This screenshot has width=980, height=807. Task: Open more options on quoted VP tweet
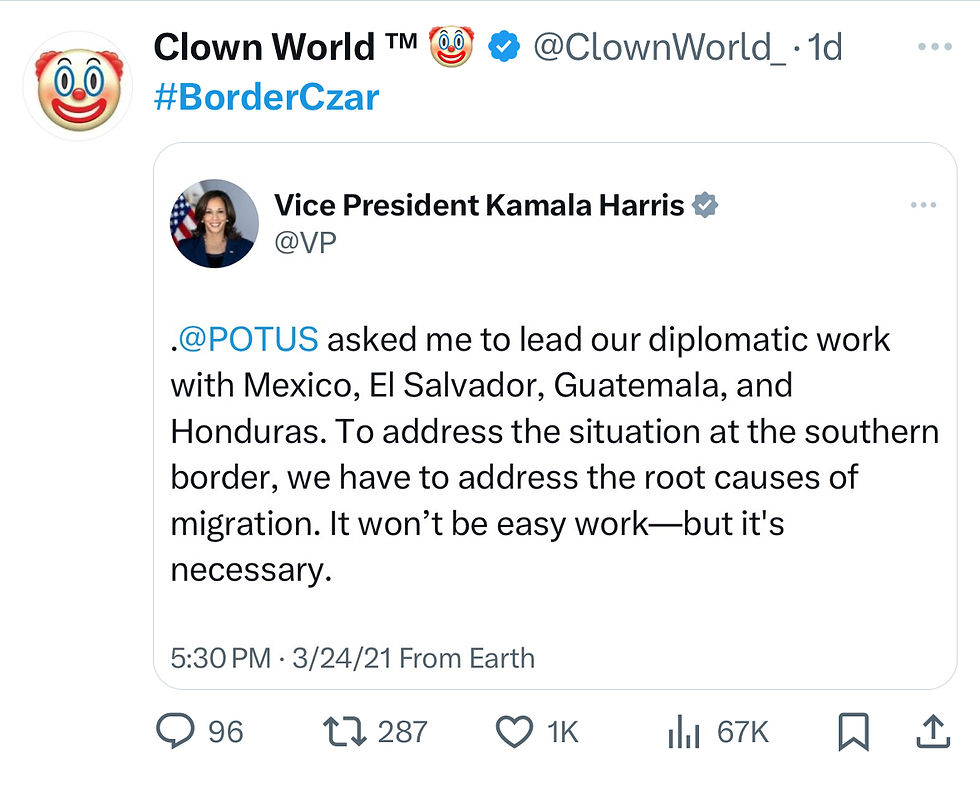coord(924,206)
